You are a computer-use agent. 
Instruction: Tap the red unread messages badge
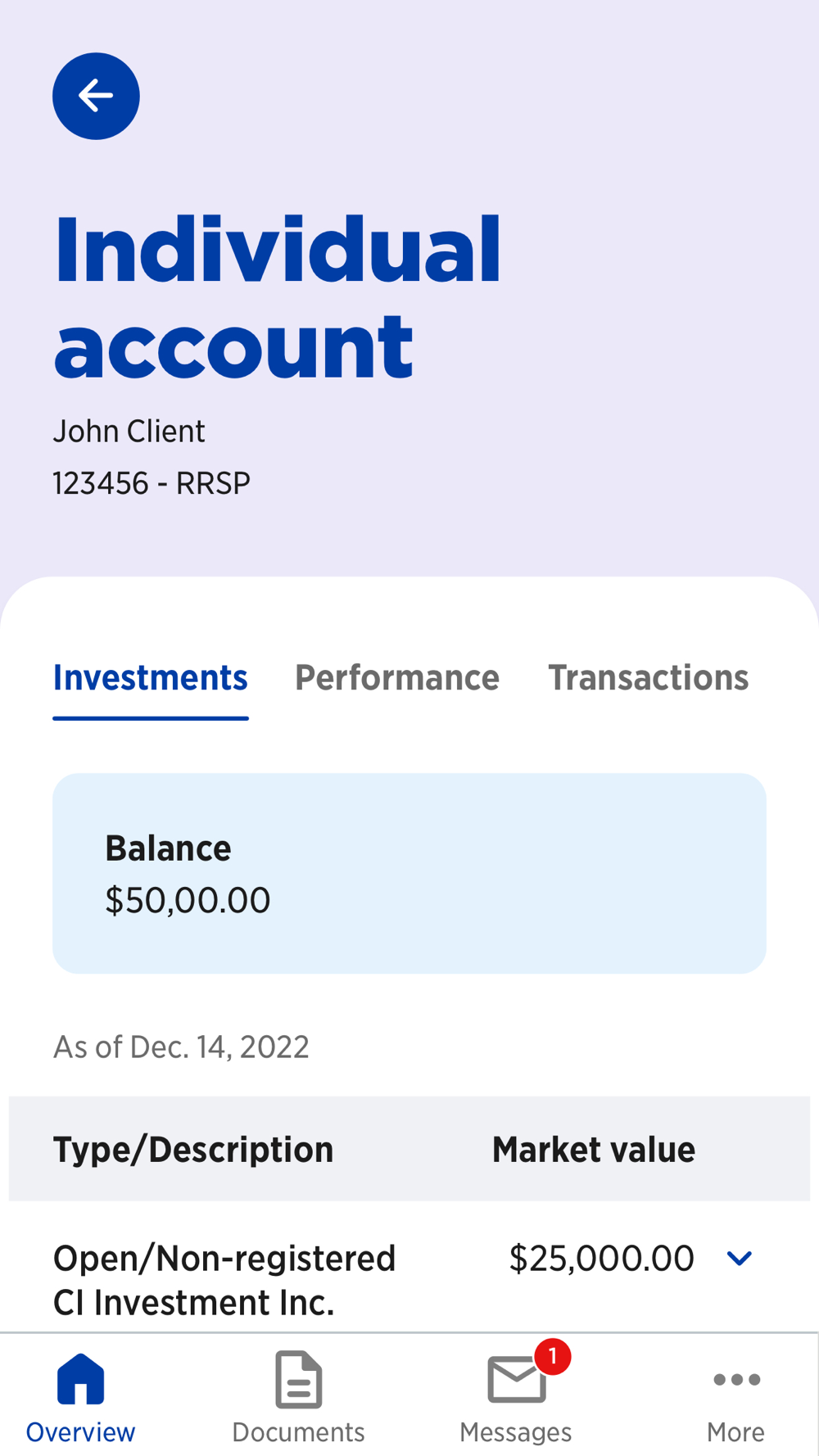click(553, 1357)
